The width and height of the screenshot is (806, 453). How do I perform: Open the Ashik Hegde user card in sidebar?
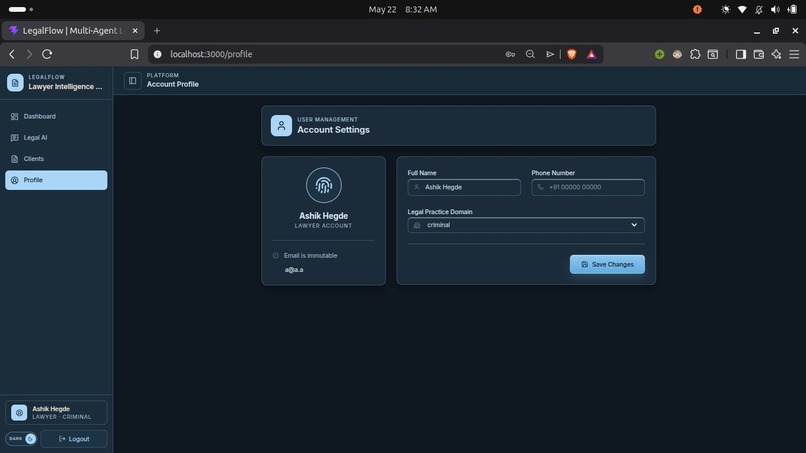pyautogui.click(x=56, y=412)
